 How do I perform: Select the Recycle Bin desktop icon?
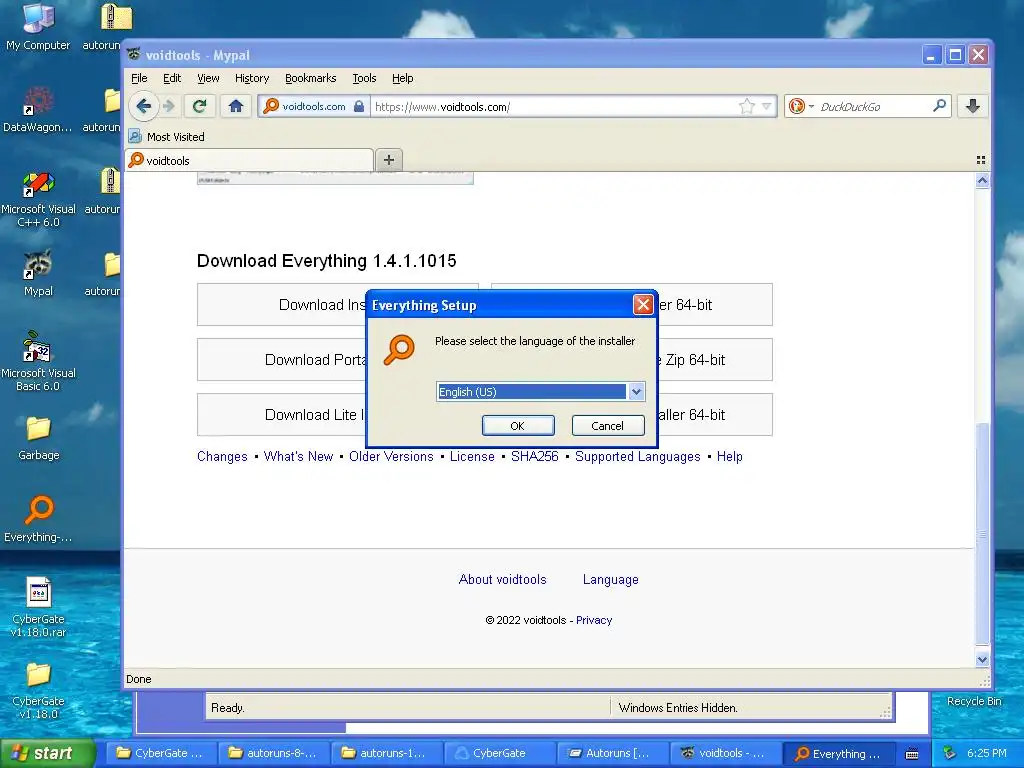pos(974,701)
